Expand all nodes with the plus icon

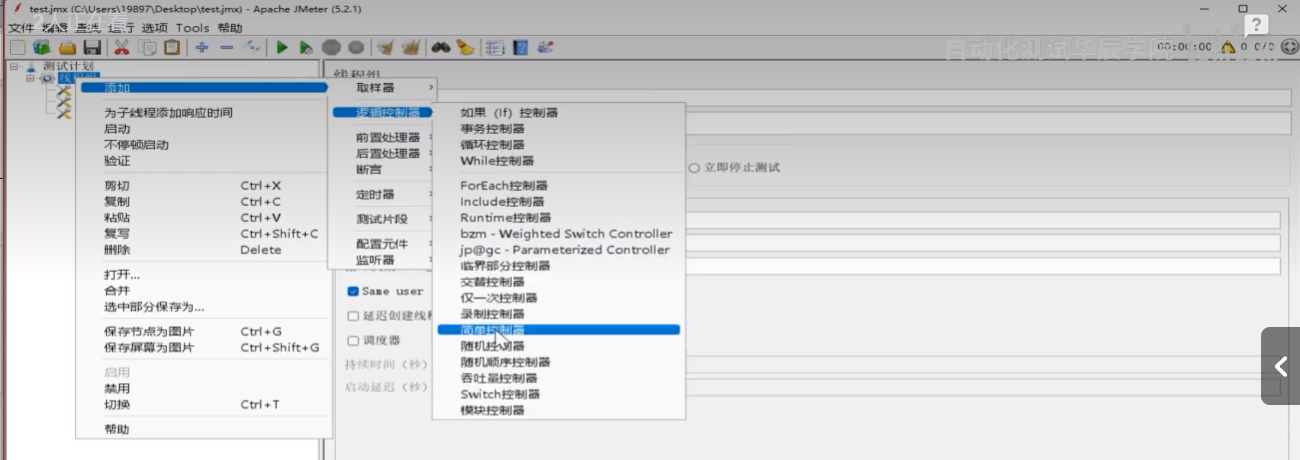click(x=202, y=47)
